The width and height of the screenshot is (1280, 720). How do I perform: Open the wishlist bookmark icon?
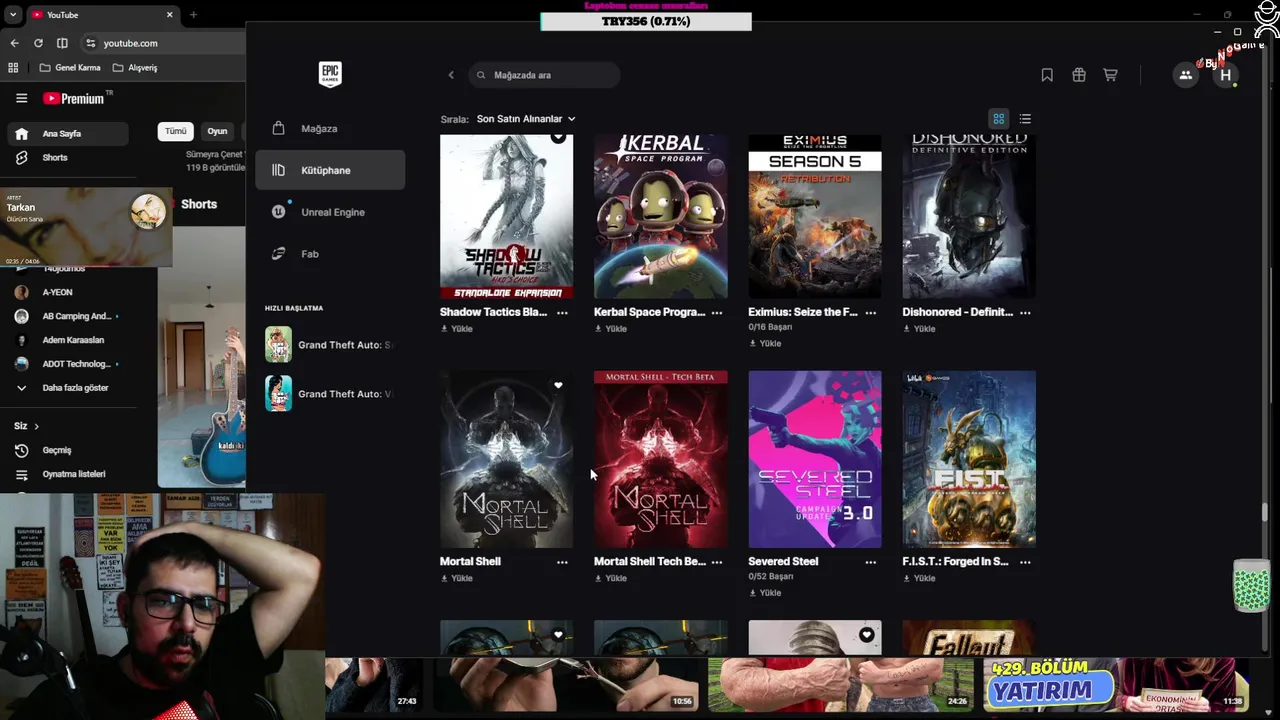(1047, 75)
